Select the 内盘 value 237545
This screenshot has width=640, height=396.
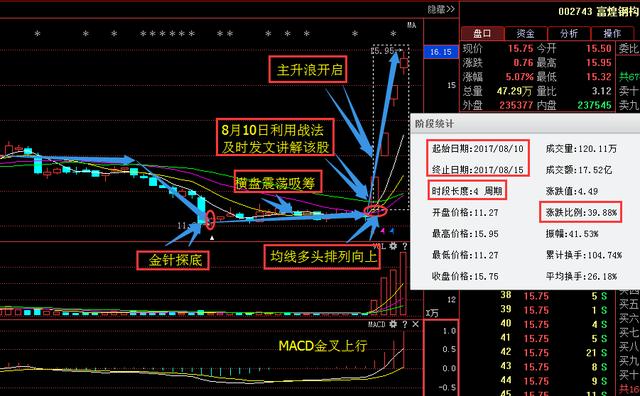click(594, 105)
